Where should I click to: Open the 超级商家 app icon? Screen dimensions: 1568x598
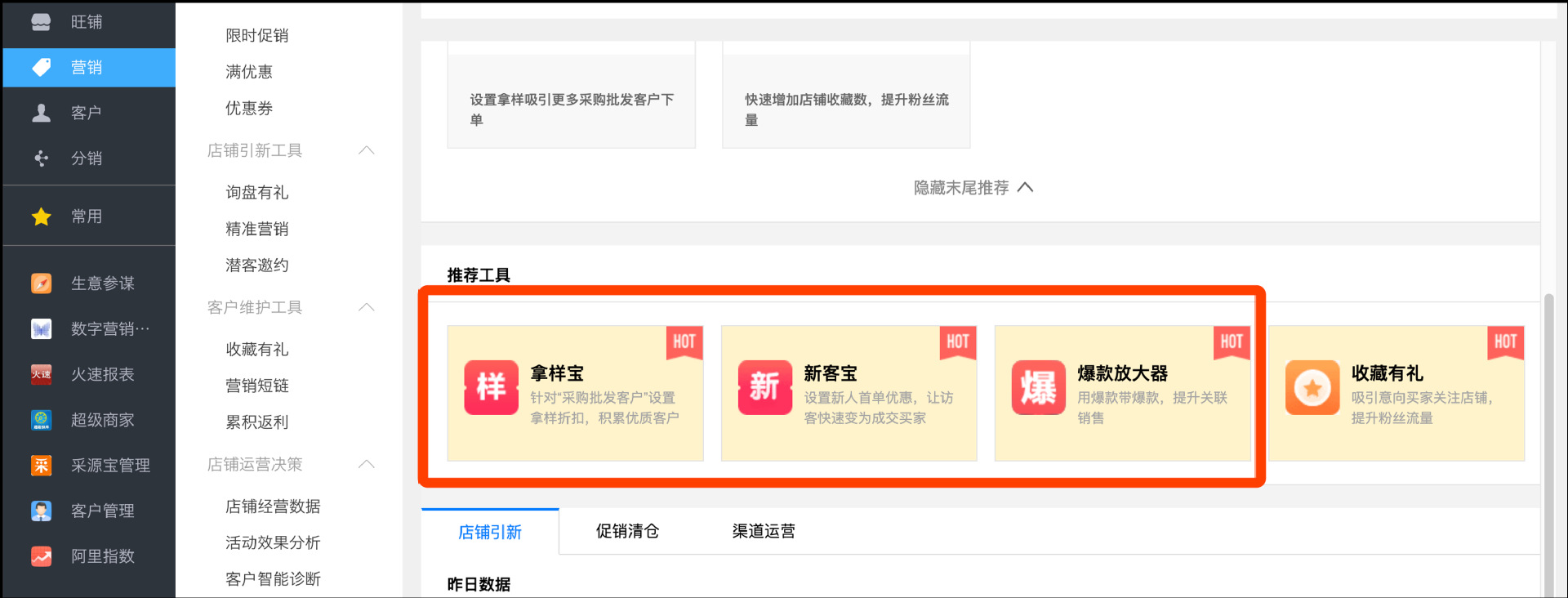(41, 420)
